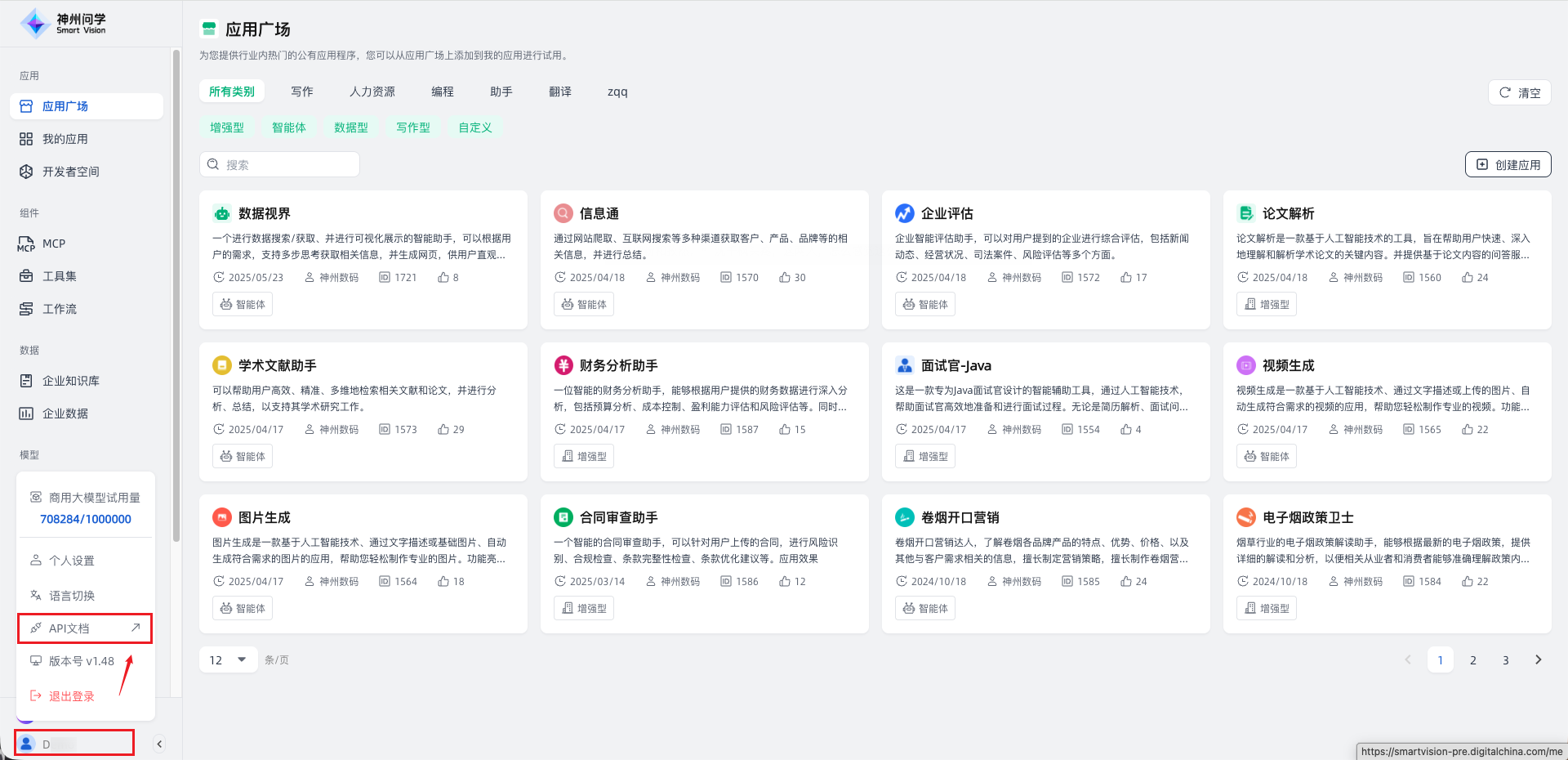Click the 企业评估 app icon
This screenshot has height=760, width=1568.
pos(905,213)
